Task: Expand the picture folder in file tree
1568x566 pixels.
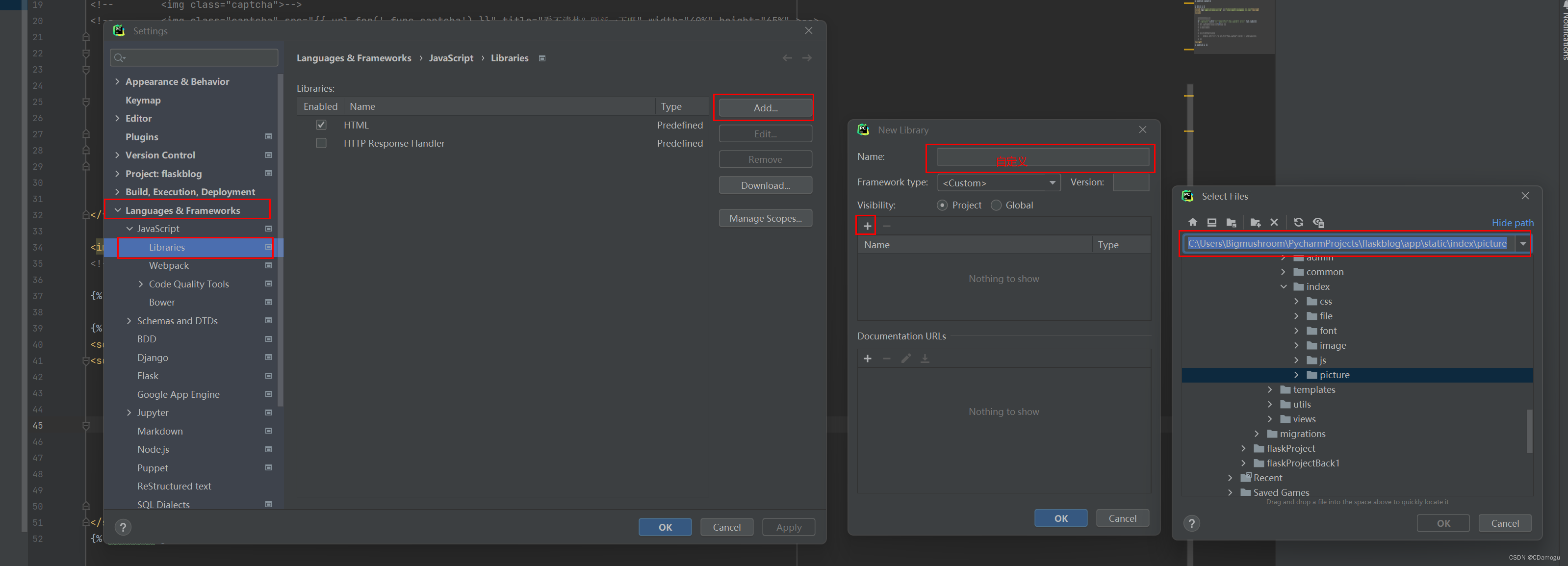Action: point(1296,375)
